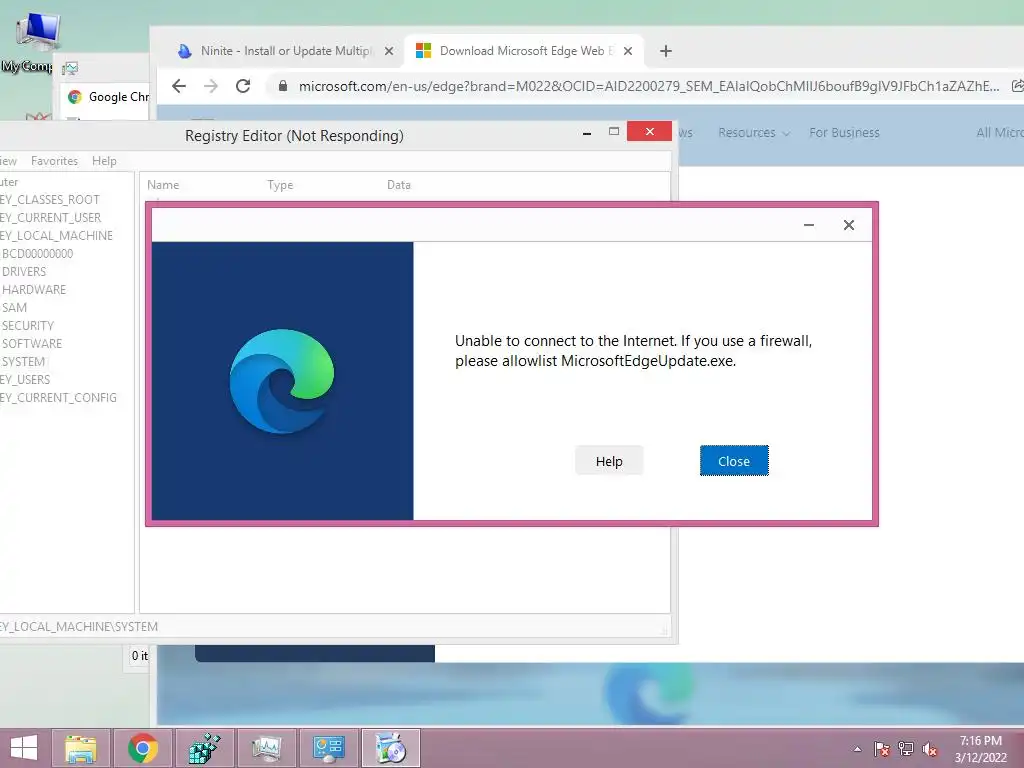Image resolution: width=1024 pixels, height=768 pixels.
Task: Close the Download Microsoft Edge tab
Action: coord(628,51)
